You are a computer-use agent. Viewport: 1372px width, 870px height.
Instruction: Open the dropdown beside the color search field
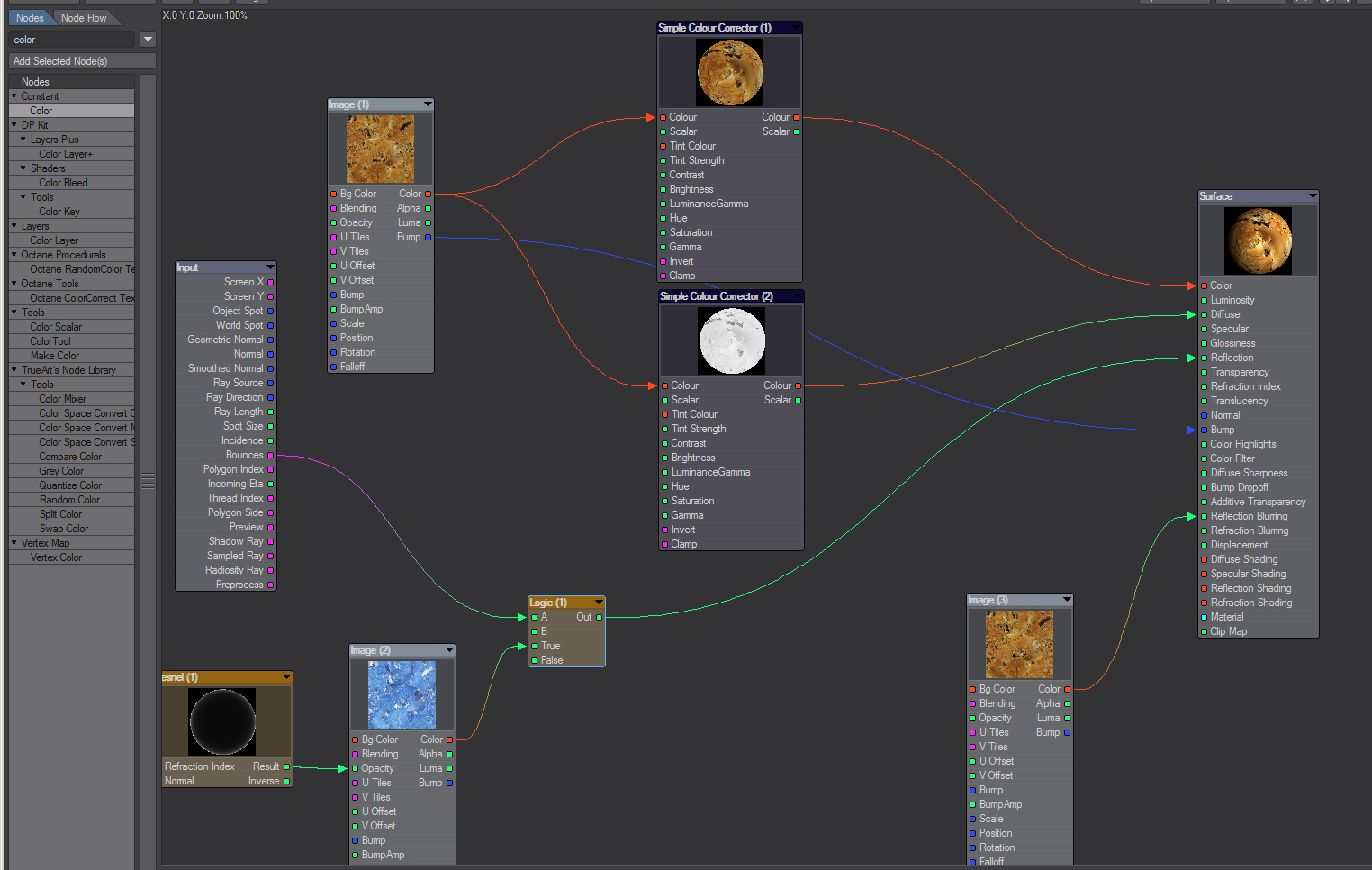149,40
